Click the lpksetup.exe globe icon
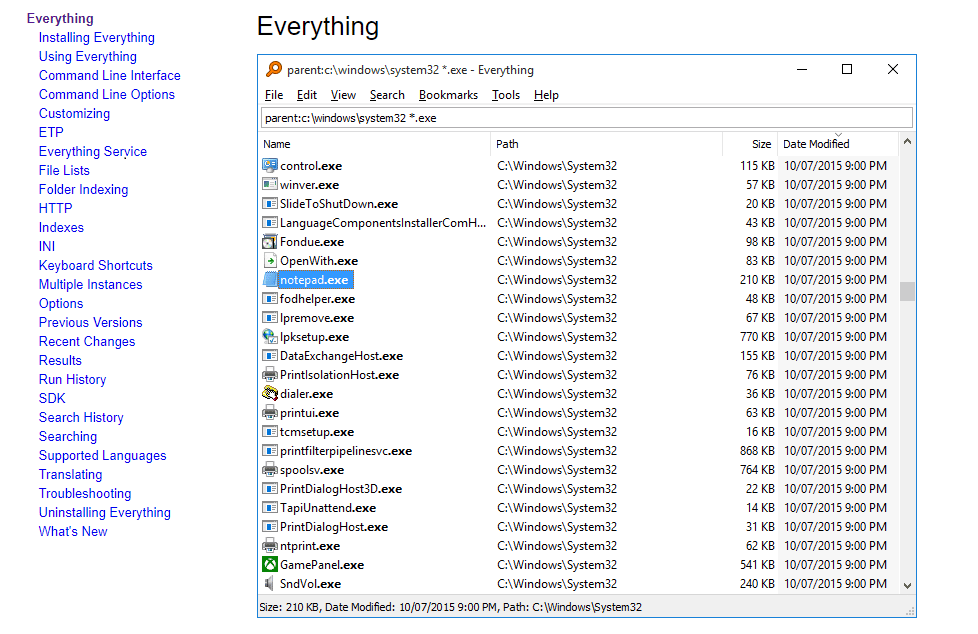The height and width of the screenshot is (634, 978). click(x=268, y=336)
